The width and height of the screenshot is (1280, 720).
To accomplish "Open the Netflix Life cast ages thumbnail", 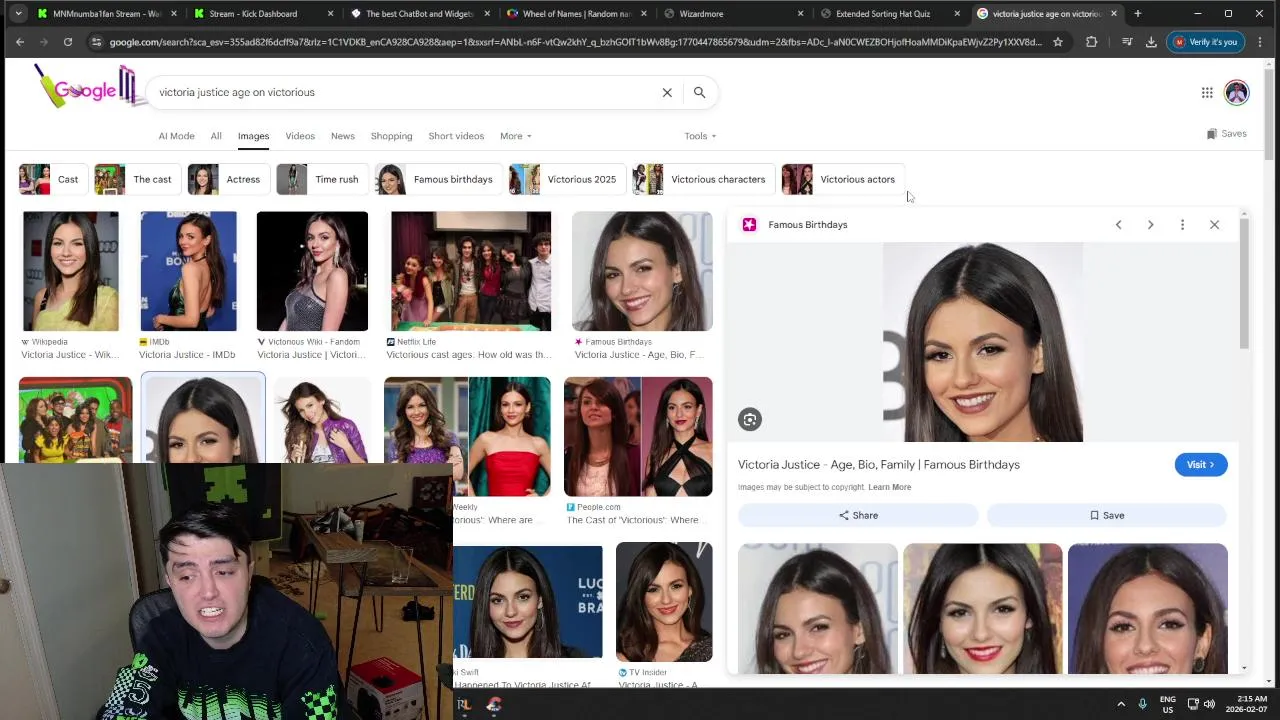I will click(x=470, y=271).
